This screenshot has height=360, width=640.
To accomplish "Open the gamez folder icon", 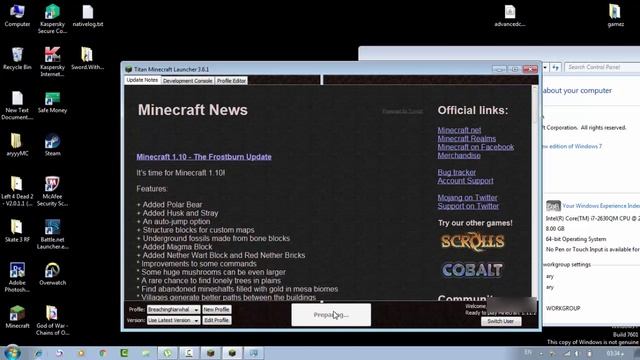I will point(615,16).
